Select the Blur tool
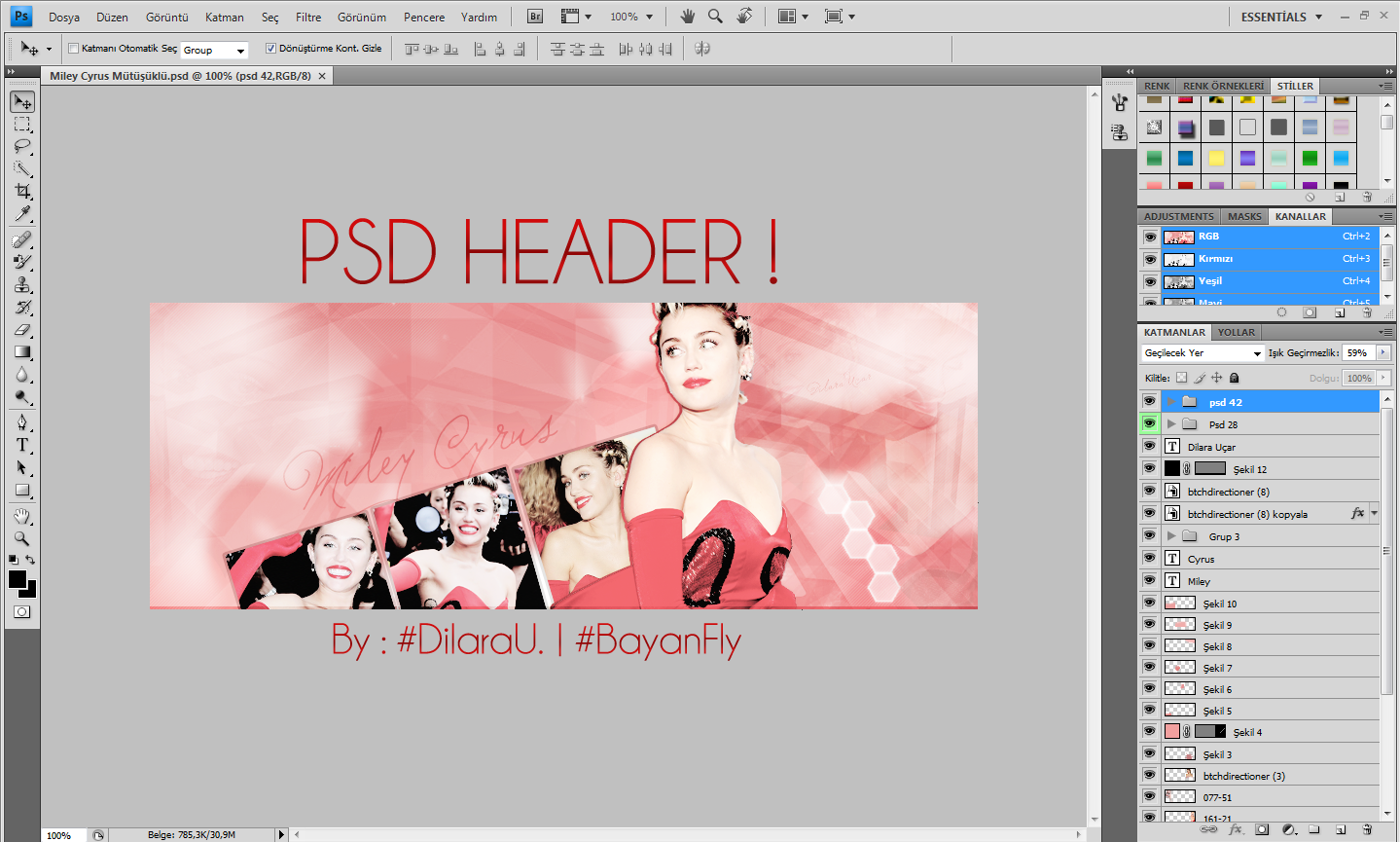 pos(22,375)
